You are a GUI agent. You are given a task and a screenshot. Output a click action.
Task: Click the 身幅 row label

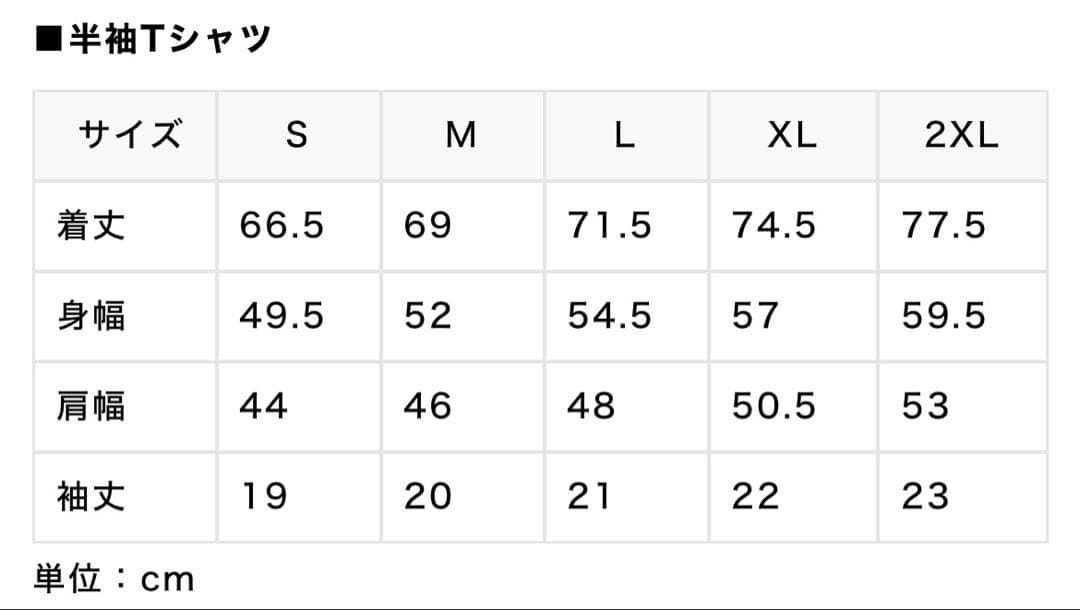pyautogui.click(x=92, y=316)
